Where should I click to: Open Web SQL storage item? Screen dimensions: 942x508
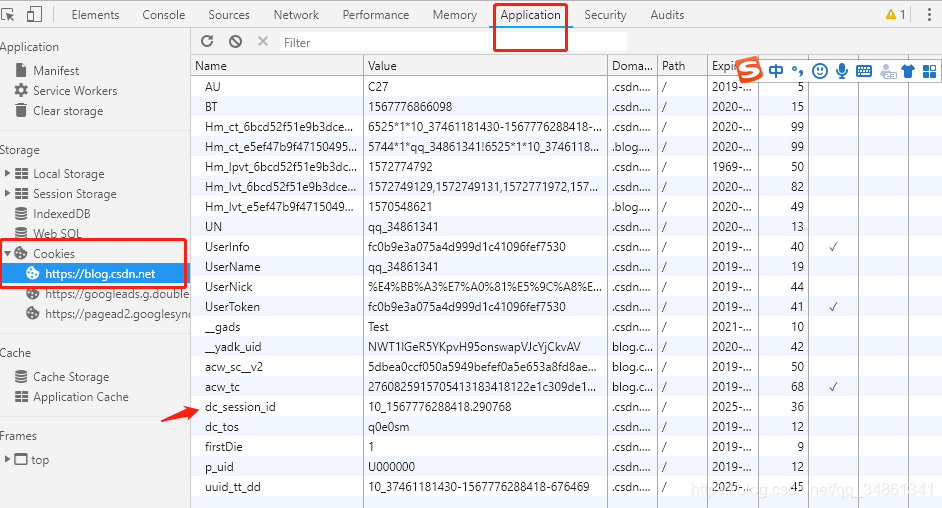(x=57, y=233)
